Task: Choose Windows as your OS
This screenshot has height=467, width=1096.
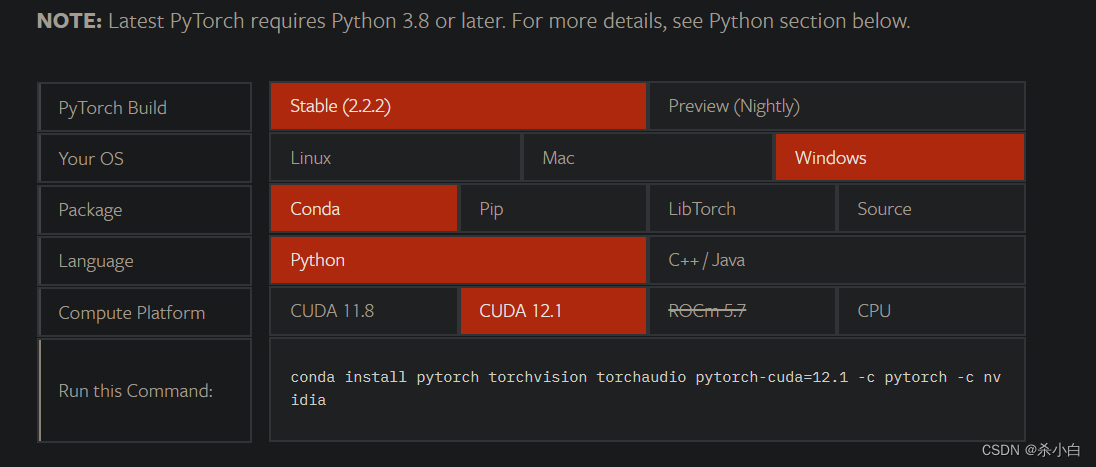Action: coord(900,157)
